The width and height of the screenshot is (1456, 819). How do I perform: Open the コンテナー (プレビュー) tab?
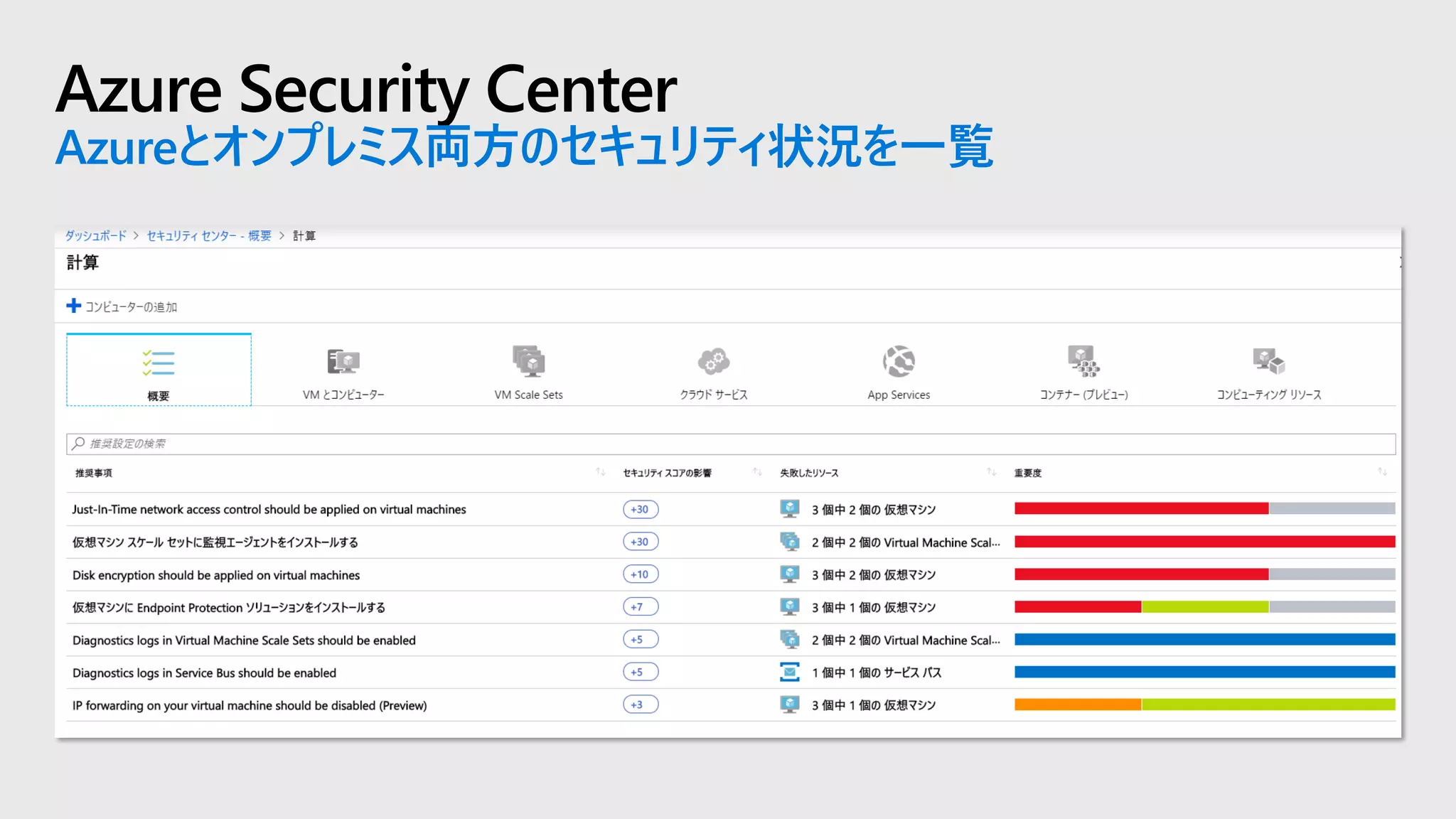(1083, 370)
